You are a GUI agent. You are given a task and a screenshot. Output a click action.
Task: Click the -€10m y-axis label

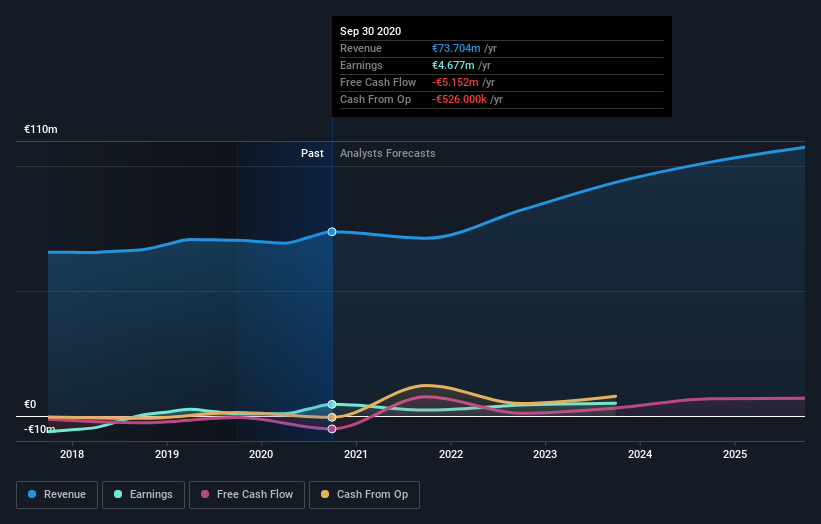coord(40,429)
